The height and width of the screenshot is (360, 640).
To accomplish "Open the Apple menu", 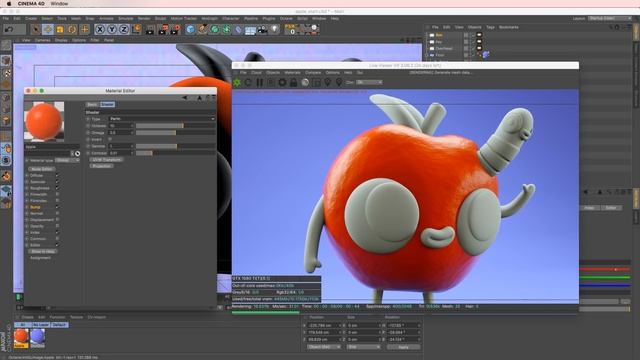I will [x=9, y=4].
